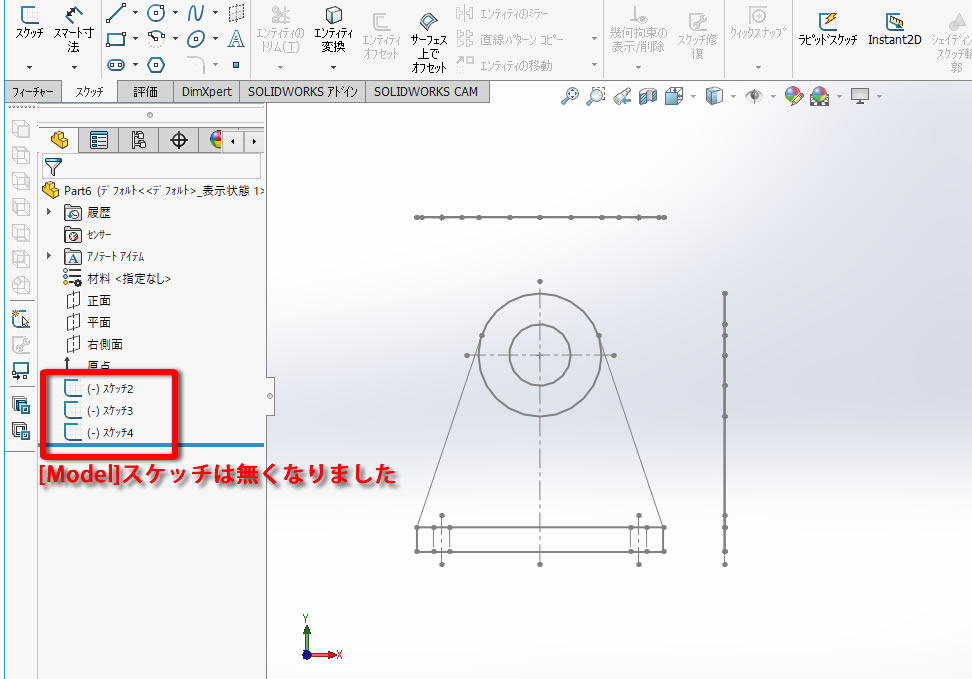
Task: Select the Spline sketch tool
Action: tap(196, 13)
